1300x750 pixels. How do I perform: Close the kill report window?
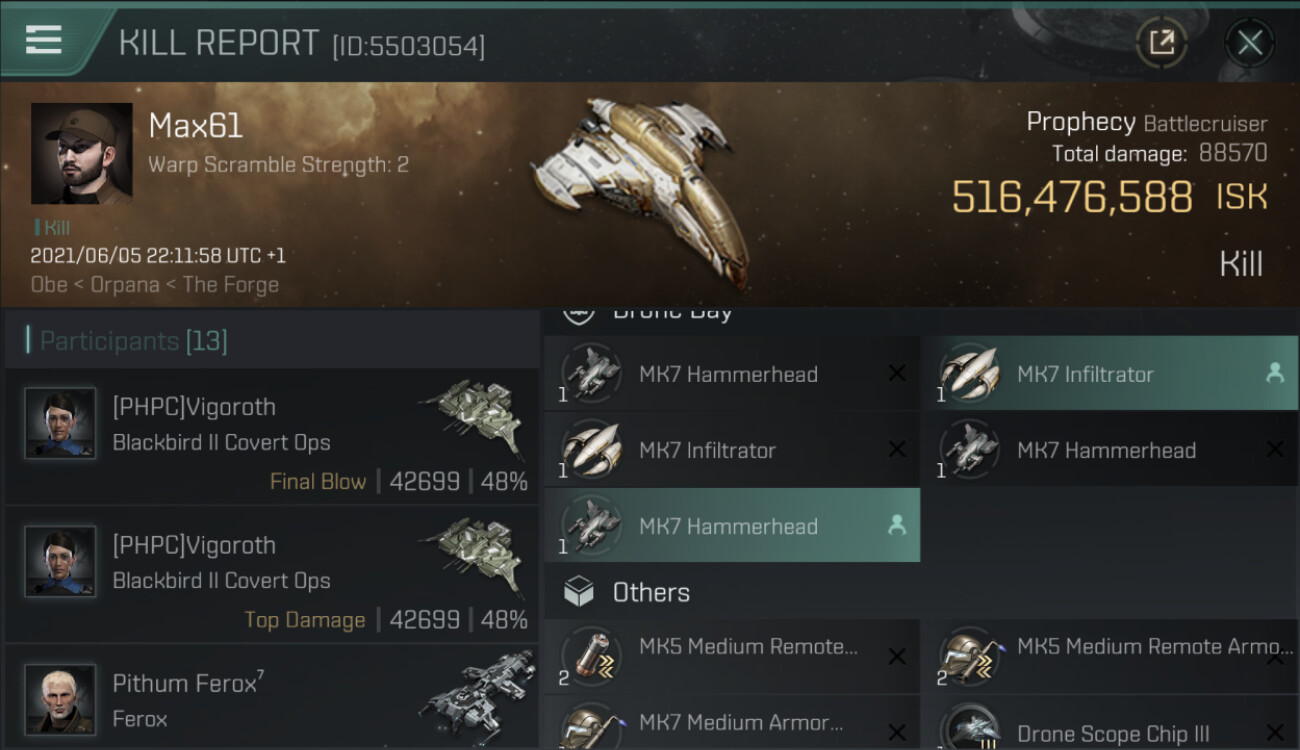tap(1249, 42)
